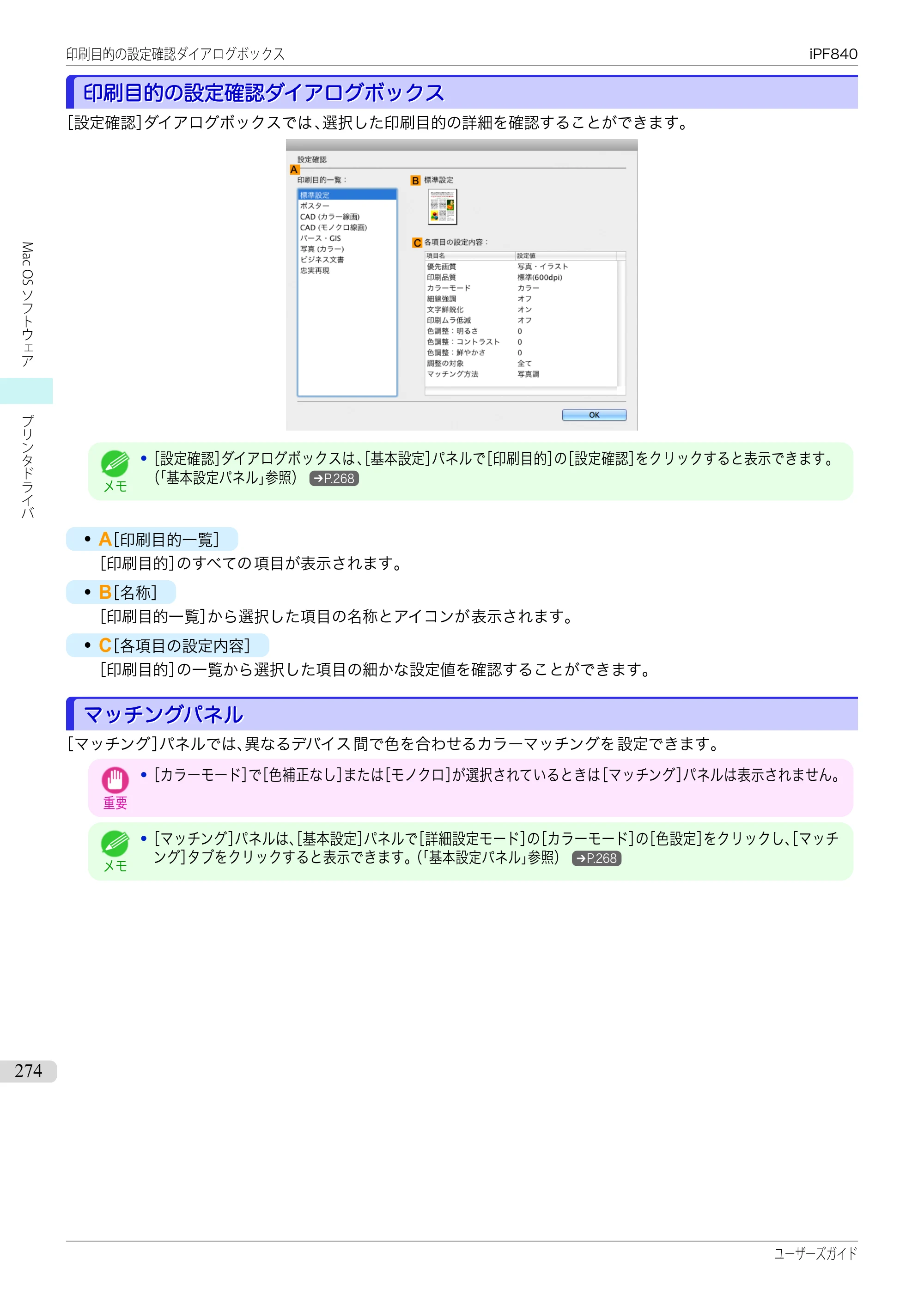Select パース・GIS in the list

[346, 238]
